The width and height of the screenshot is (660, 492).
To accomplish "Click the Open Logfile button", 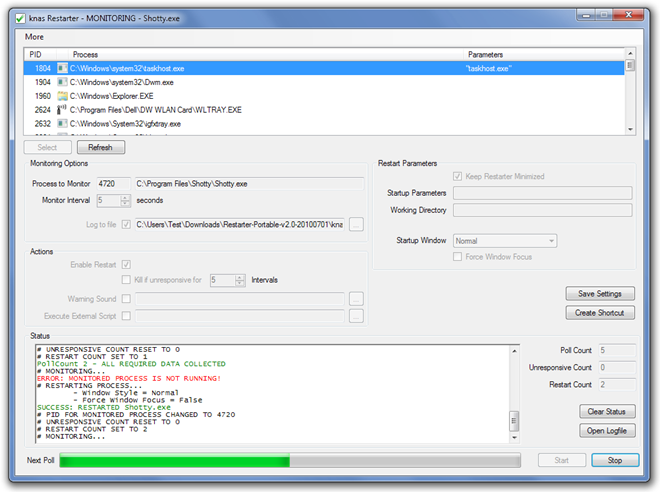I will click(607, 431).
